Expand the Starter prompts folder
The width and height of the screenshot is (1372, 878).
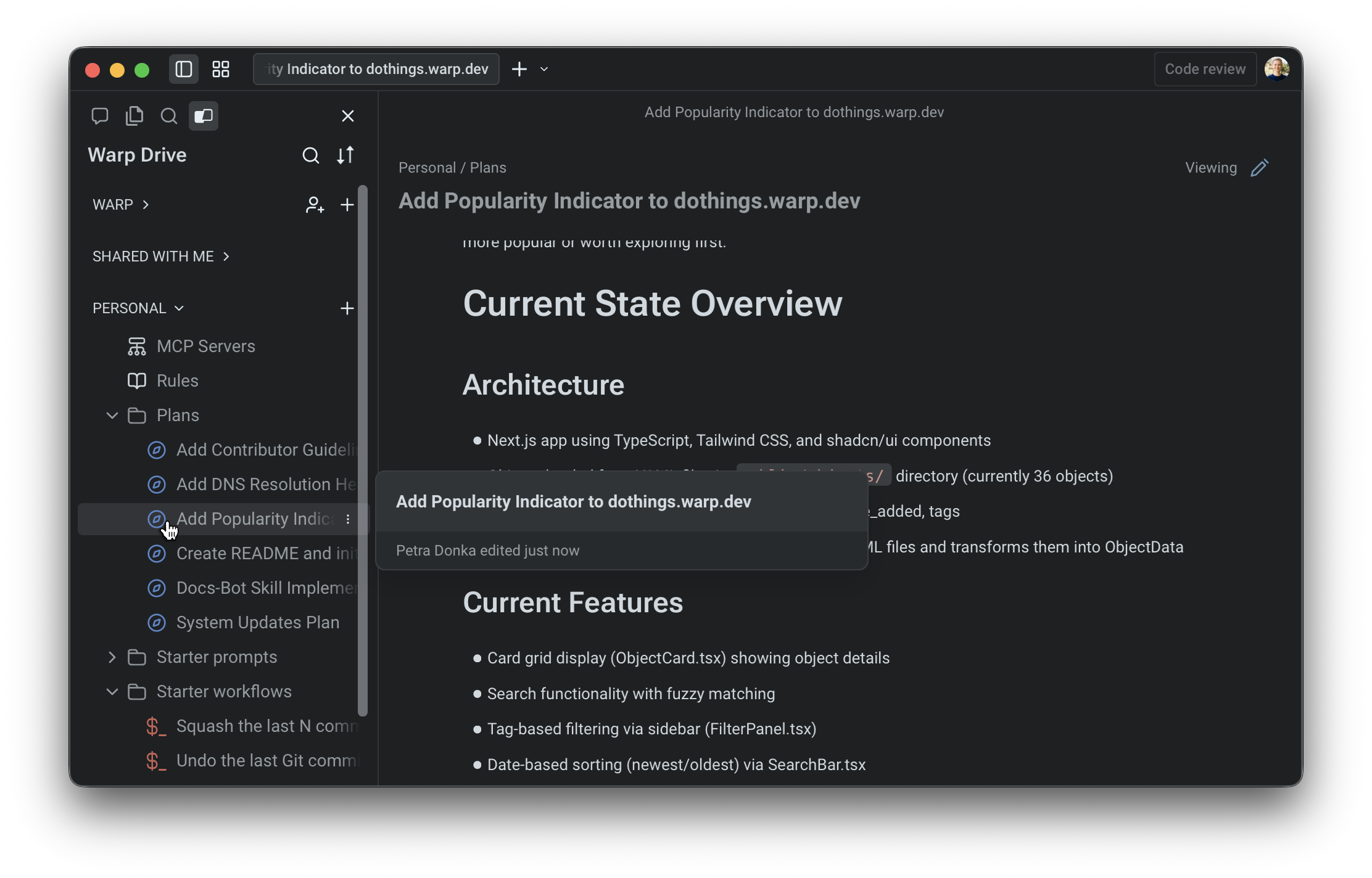(112, 657)
